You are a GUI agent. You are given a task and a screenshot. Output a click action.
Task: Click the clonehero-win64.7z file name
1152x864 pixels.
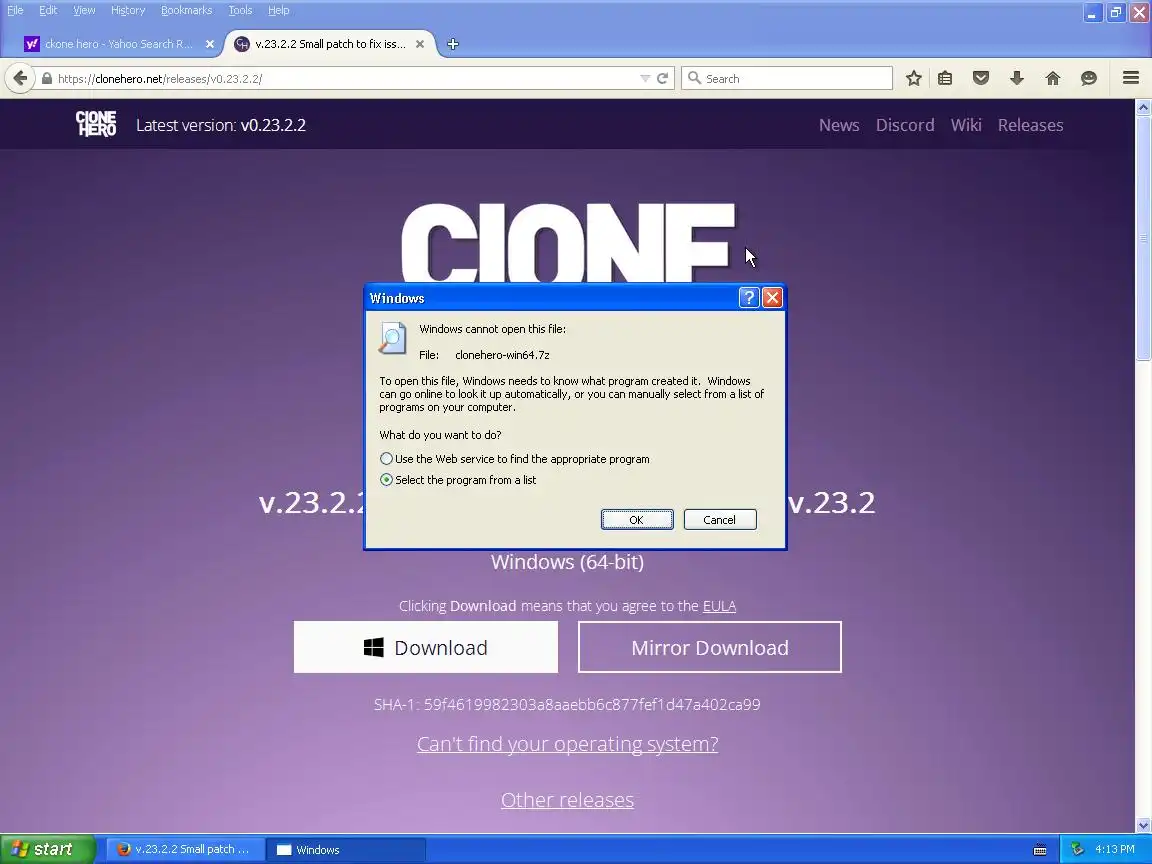pos(503,355)
